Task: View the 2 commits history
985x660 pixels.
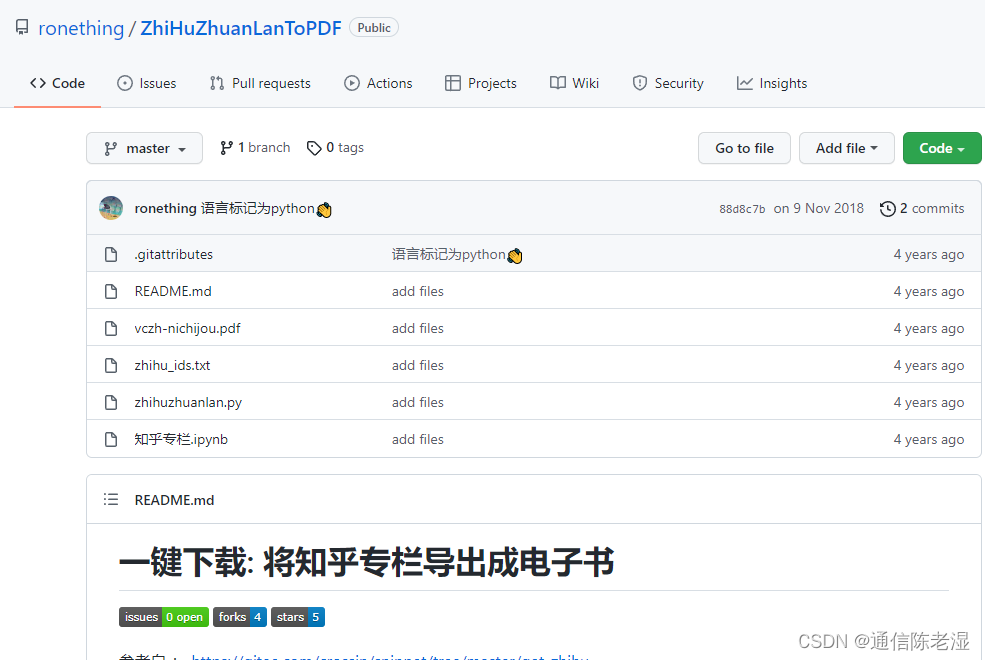Action: 922,208
